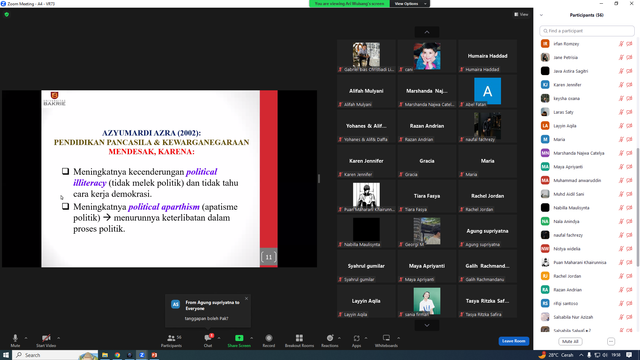Start recording with the Record button
This screenshot has width=640, height=360.
click(269, 340)
